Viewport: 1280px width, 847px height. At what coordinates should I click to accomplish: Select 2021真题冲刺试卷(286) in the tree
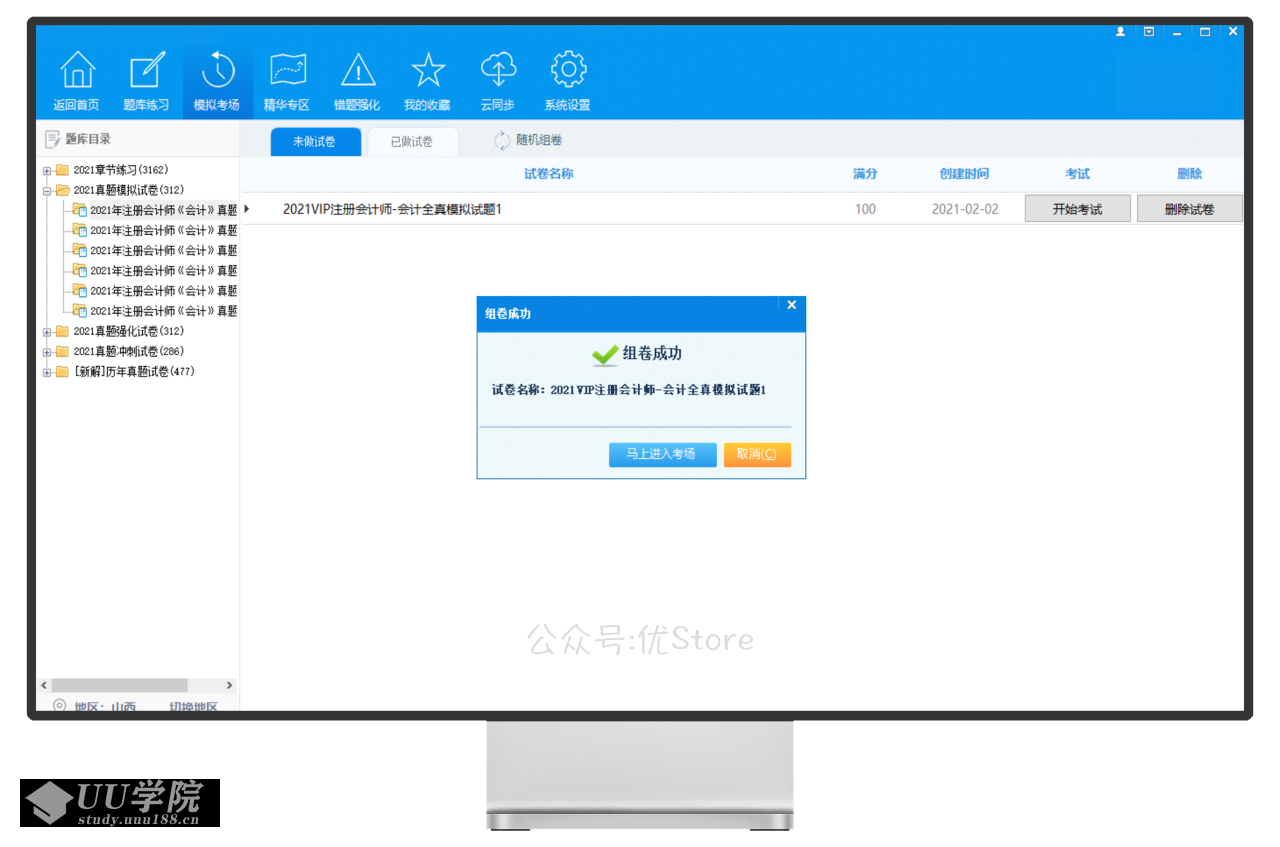point(128,351)
